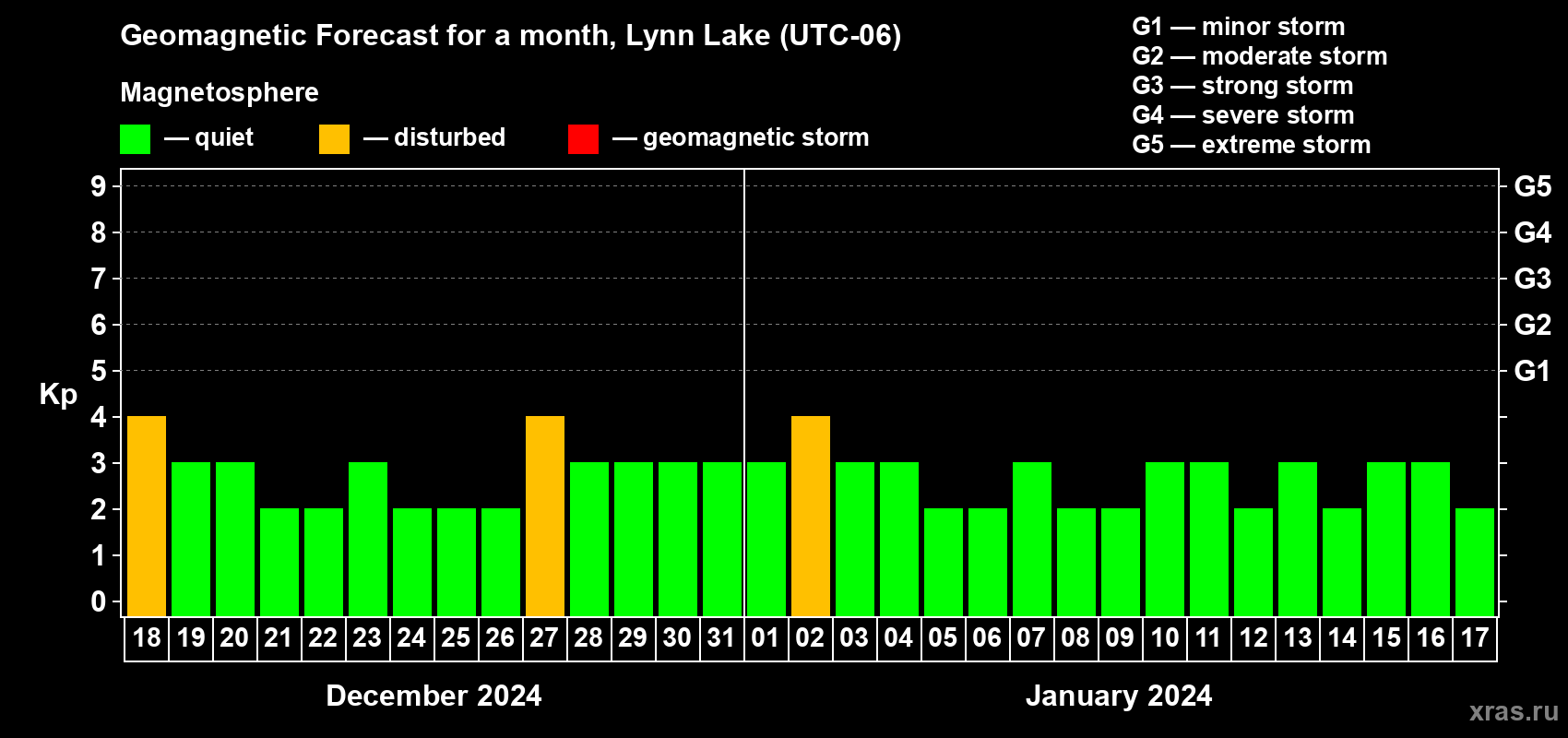Click the green bar for December 25
The height and width of the screenshot is (738, 1568).
pos(457,563)
